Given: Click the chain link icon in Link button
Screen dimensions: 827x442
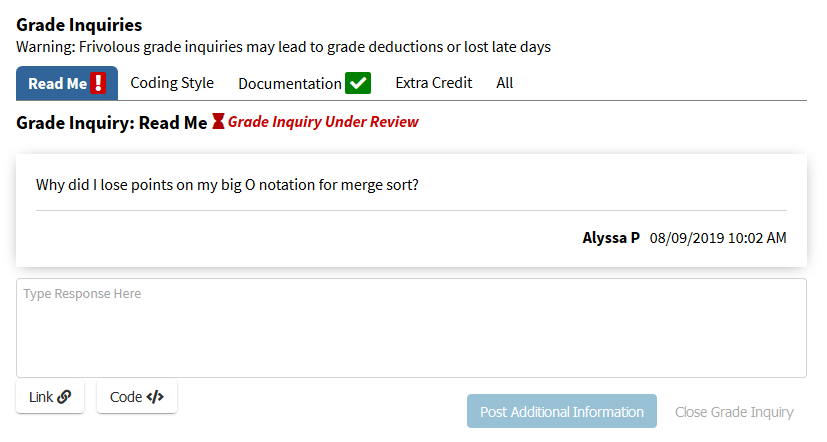Looking at the screenshot, I should coord(64,397).
